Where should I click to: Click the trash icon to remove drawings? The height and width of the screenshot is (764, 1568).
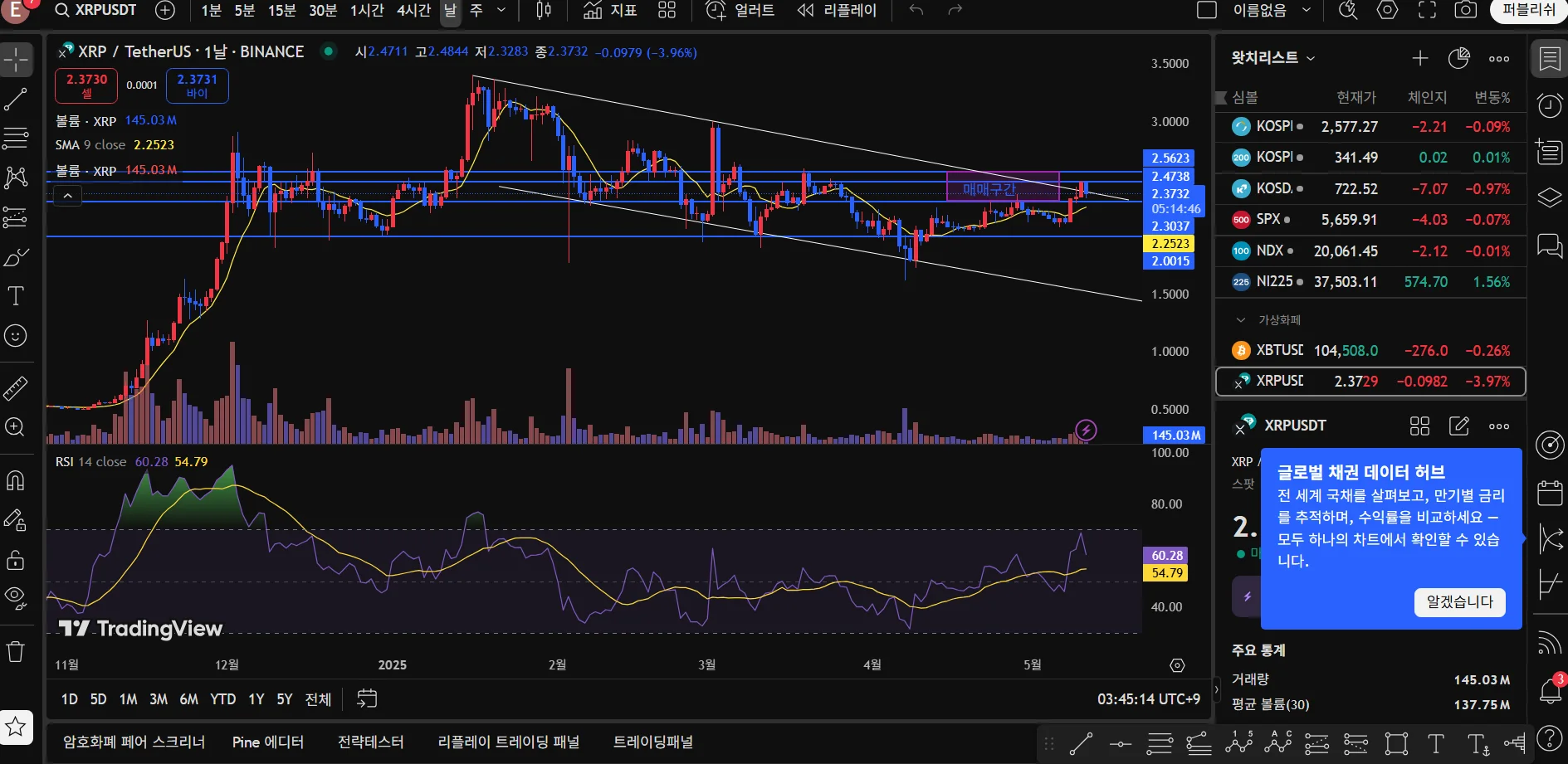pos(16,651)
